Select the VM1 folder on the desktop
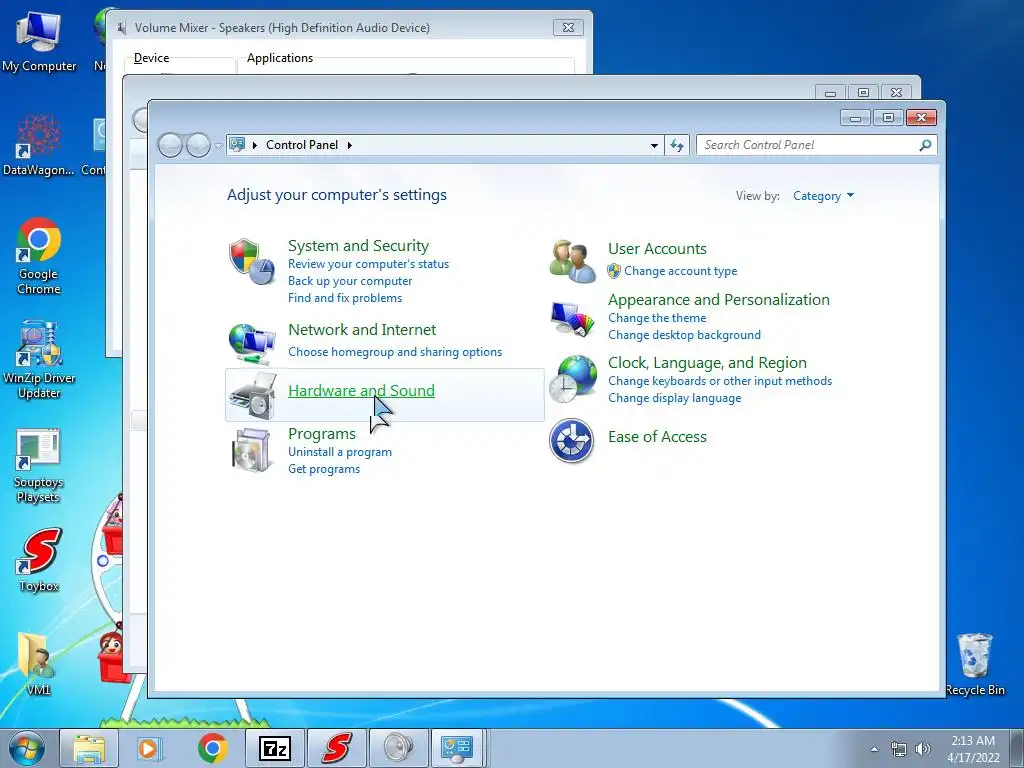This screenshot has width=1024, height=768. coord(38,663)
